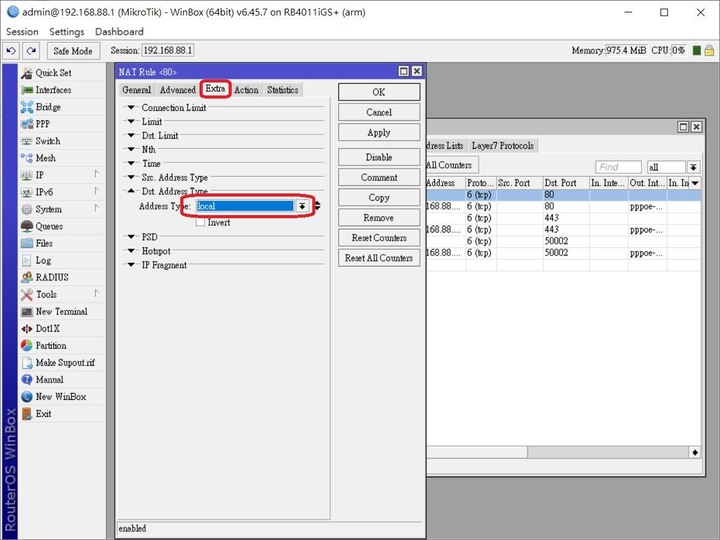
Task: Click the OK button
Action: pyautogui.click(x=379, y=92)
